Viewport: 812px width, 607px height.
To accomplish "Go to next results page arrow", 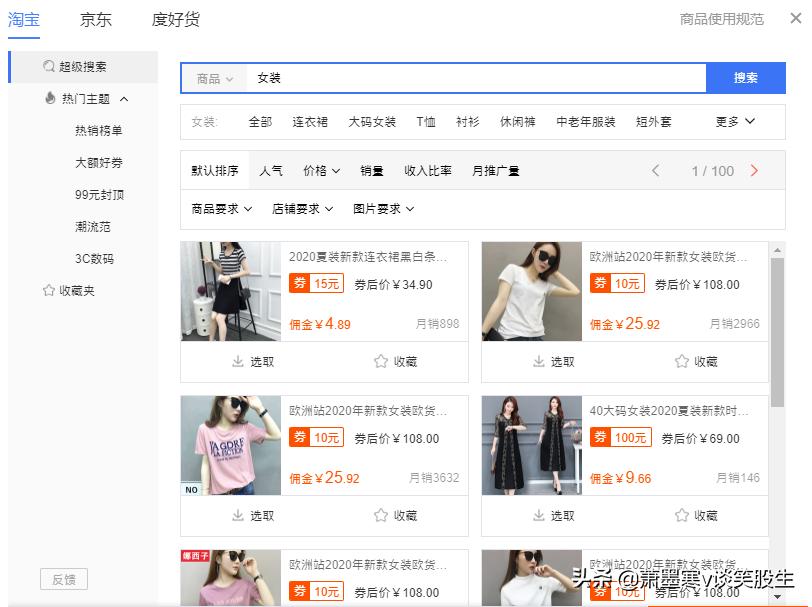I will coord(754,170).
